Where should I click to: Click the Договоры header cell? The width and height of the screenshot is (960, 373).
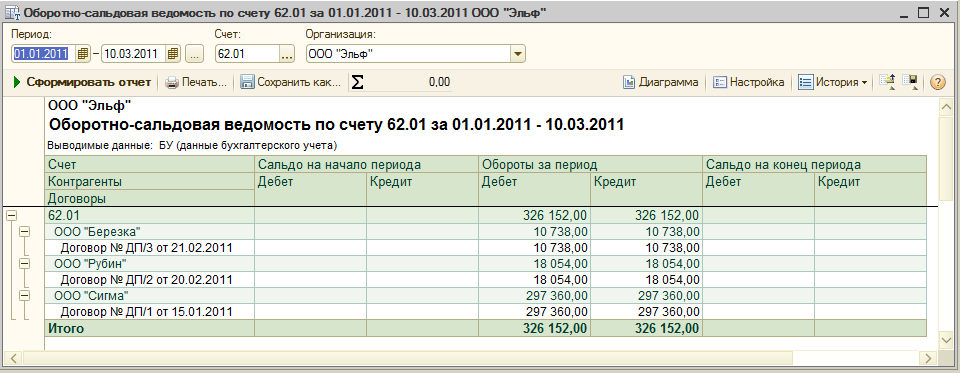coord(150,198)
